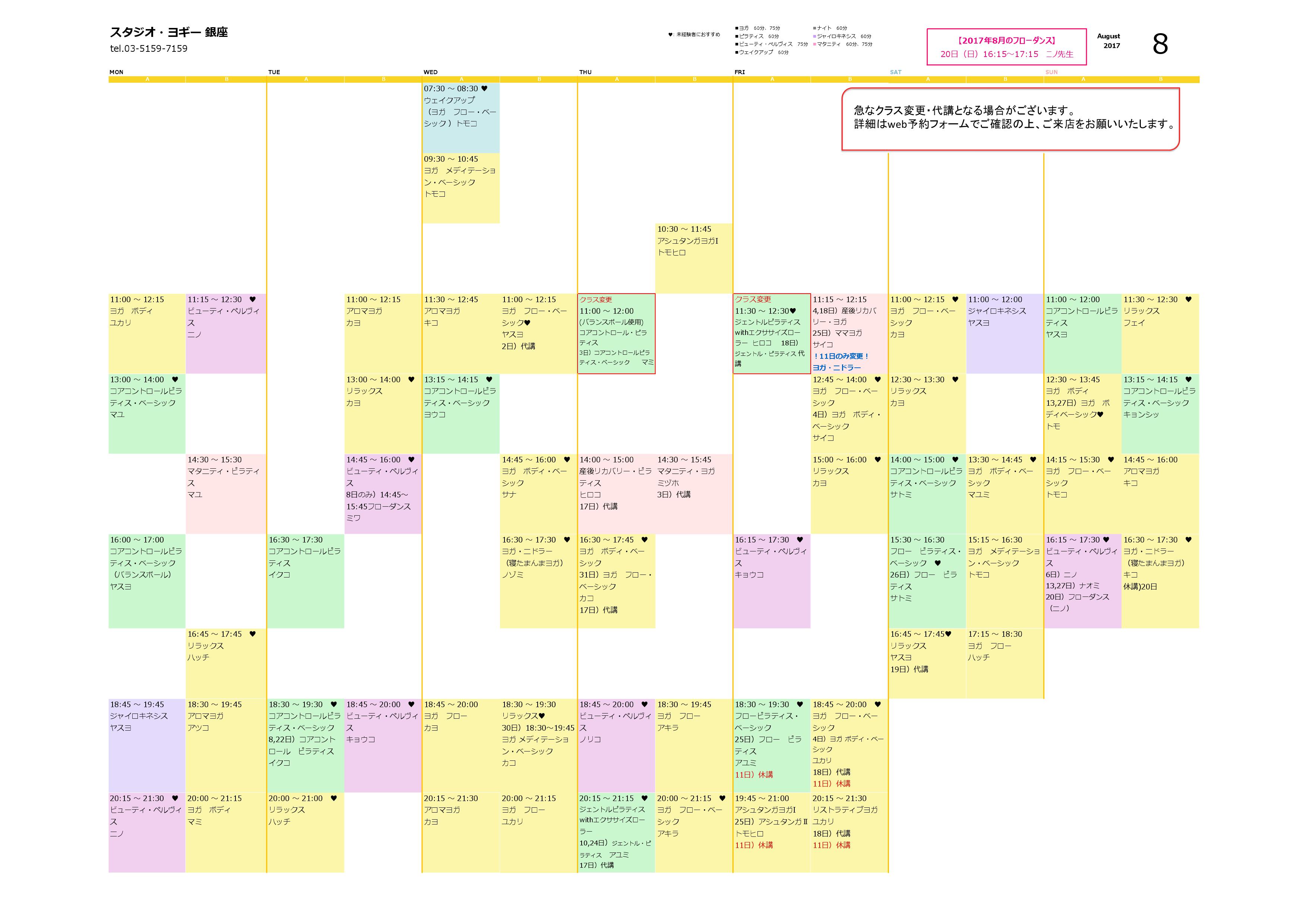Image resolution: width=1307 pixels, height=924 pixels.
Task: Select Monday 16:00 コアコントロールピラティス（バランスボール） class
Action: 147,581
